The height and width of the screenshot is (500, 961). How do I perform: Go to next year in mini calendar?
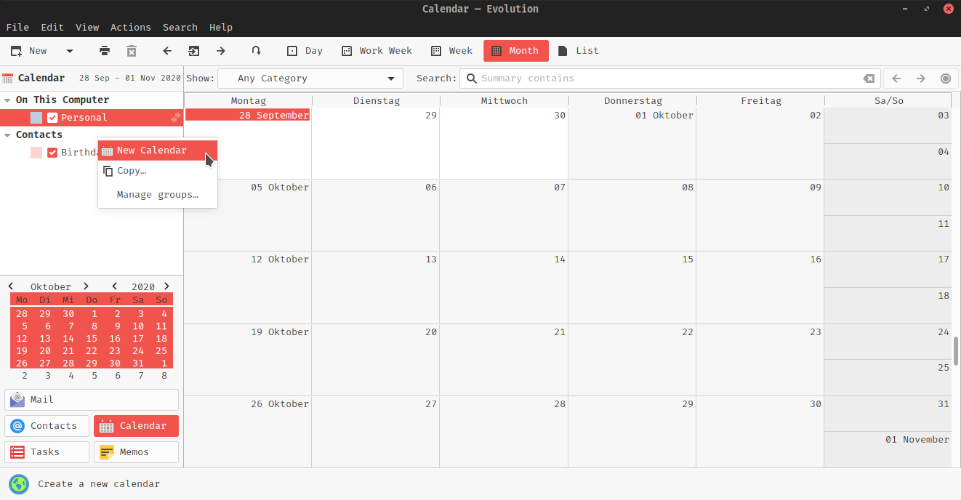(166, 286)
